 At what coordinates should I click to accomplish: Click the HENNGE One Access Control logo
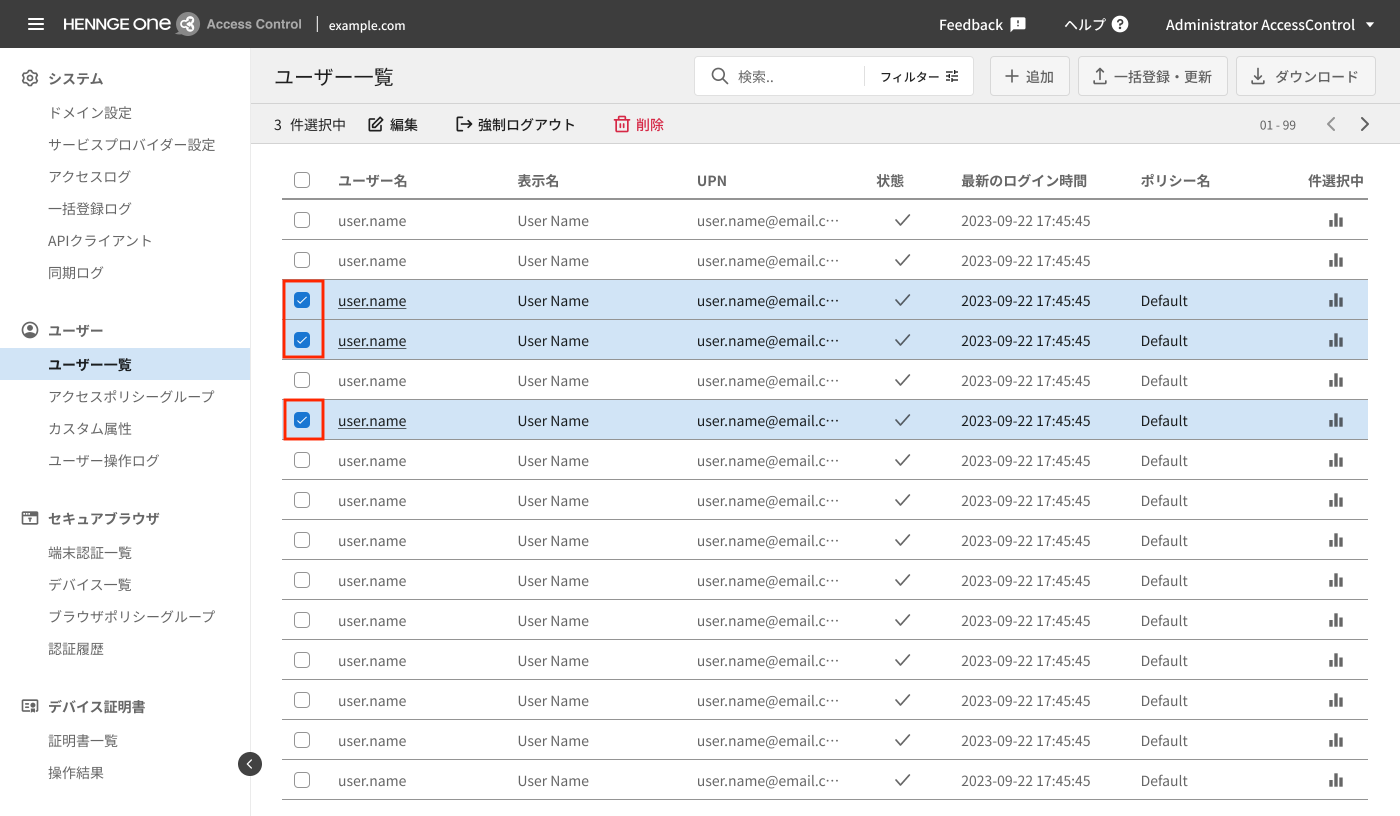tap(182, 24)
